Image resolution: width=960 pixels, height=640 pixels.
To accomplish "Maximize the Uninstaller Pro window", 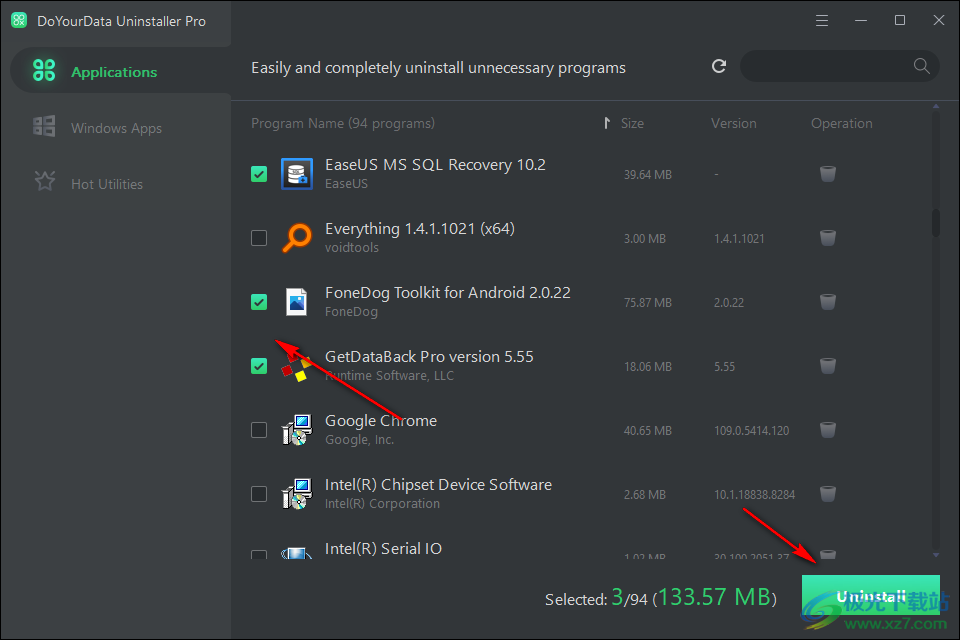I will pyautogui.click(x=900, y=21).
